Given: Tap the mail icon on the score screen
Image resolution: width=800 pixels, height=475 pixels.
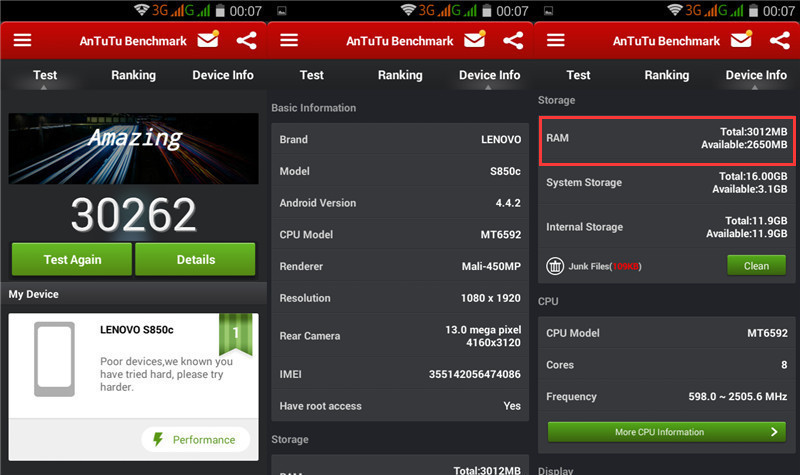Looking at the screenshot, I should [208, 41].
